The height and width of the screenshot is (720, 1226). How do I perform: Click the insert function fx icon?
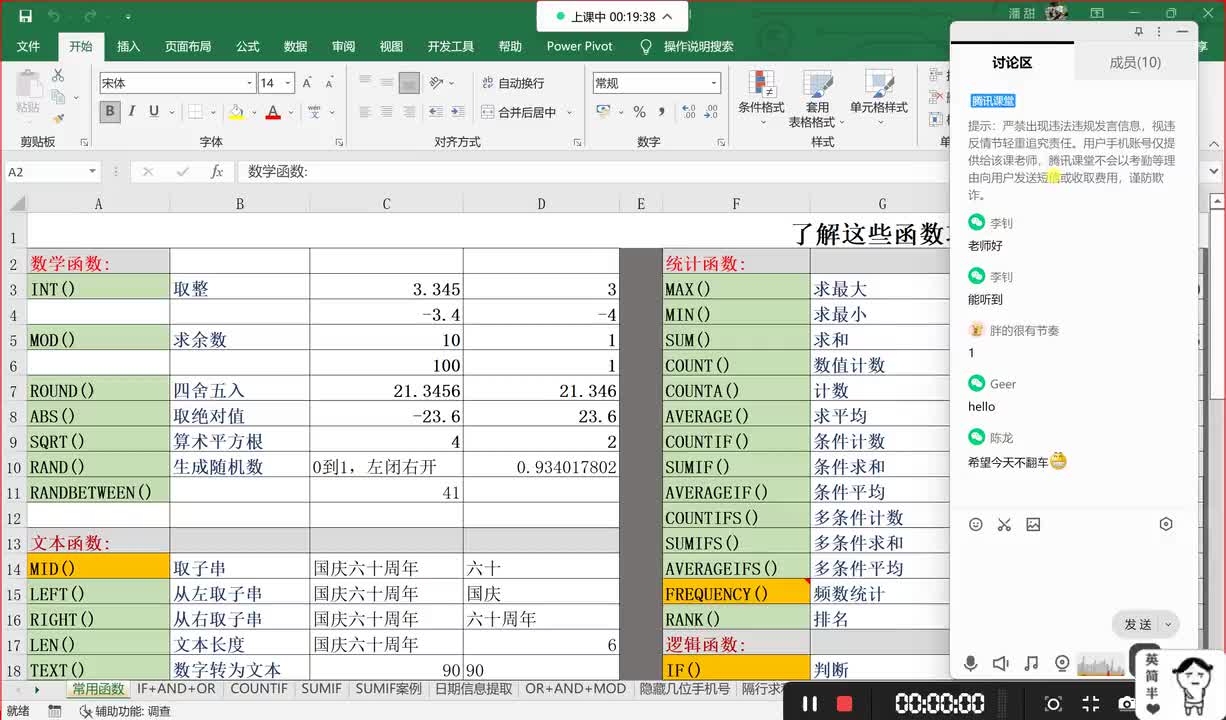[x=216, y=172]
